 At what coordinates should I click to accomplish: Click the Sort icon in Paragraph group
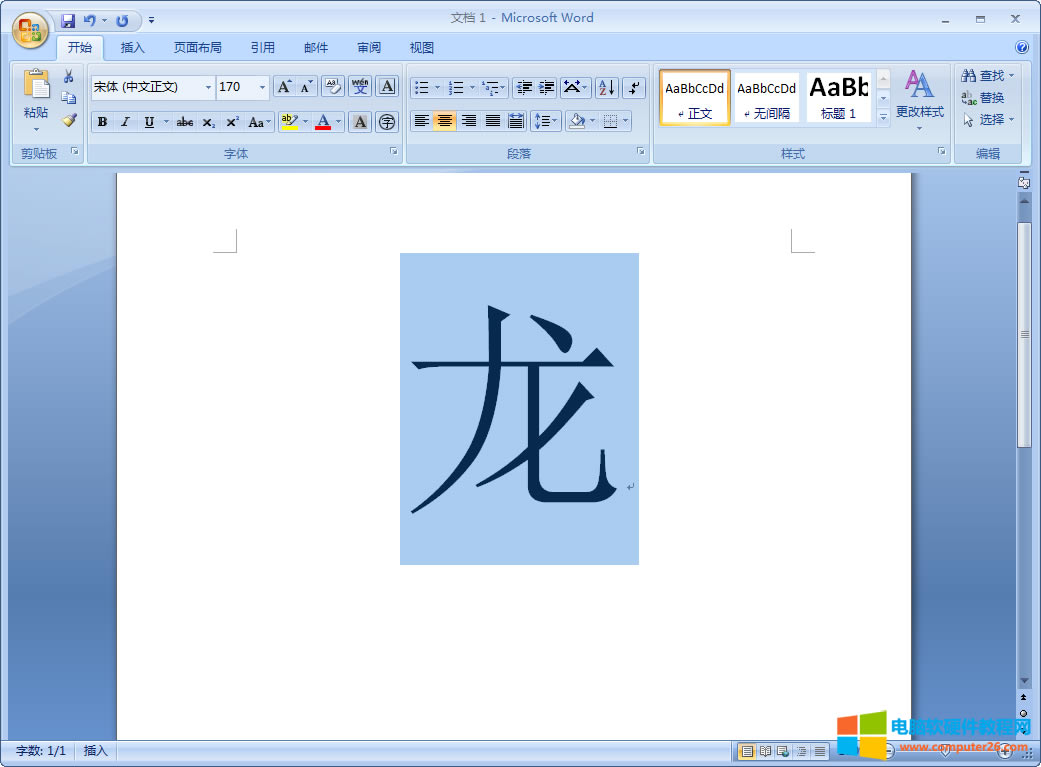[x=606, y=88]
